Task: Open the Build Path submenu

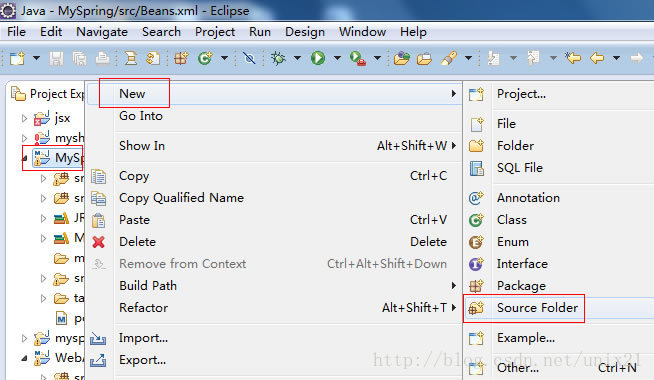Action: 274,286
